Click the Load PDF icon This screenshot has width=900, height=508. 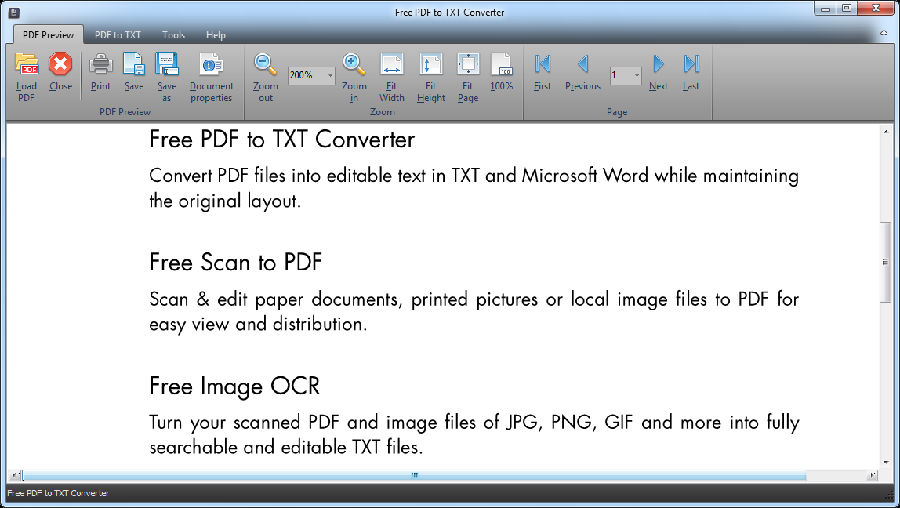[26, 66]
